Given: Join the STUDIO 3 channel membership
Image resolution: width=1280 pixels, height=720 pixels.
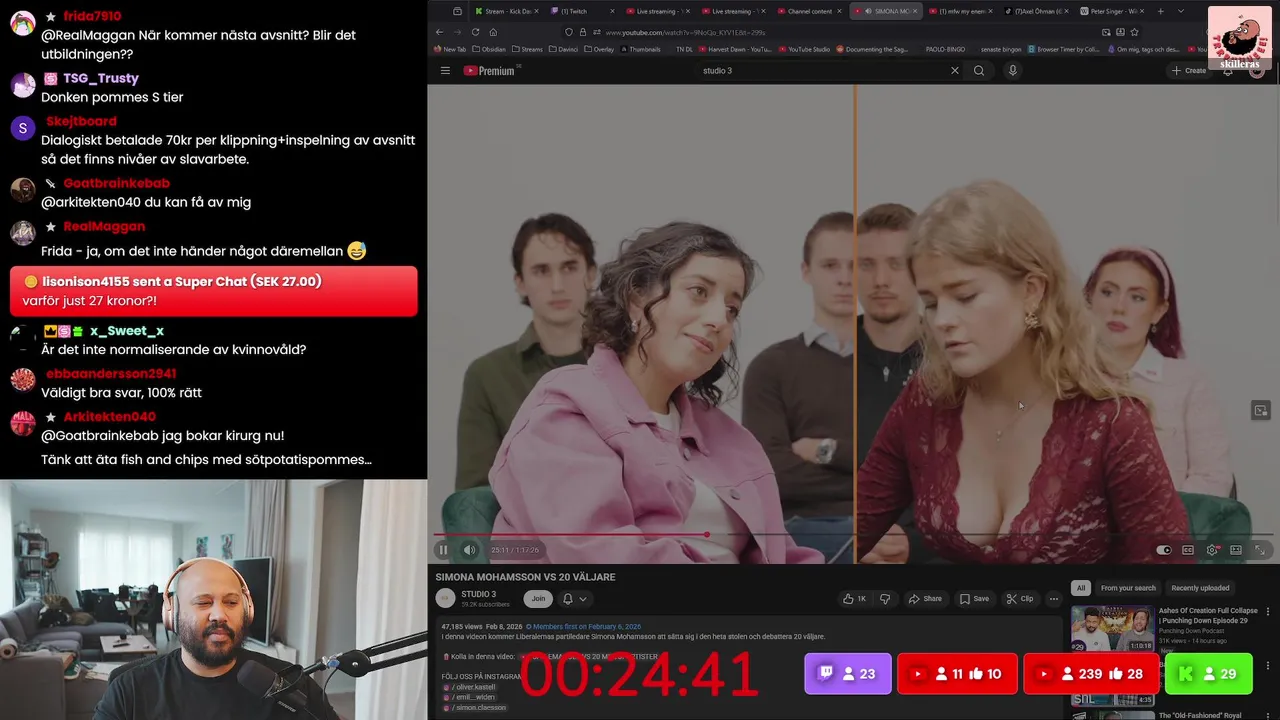Looking at the screenshot, I should pyautogui.click(x=538, y=599).
